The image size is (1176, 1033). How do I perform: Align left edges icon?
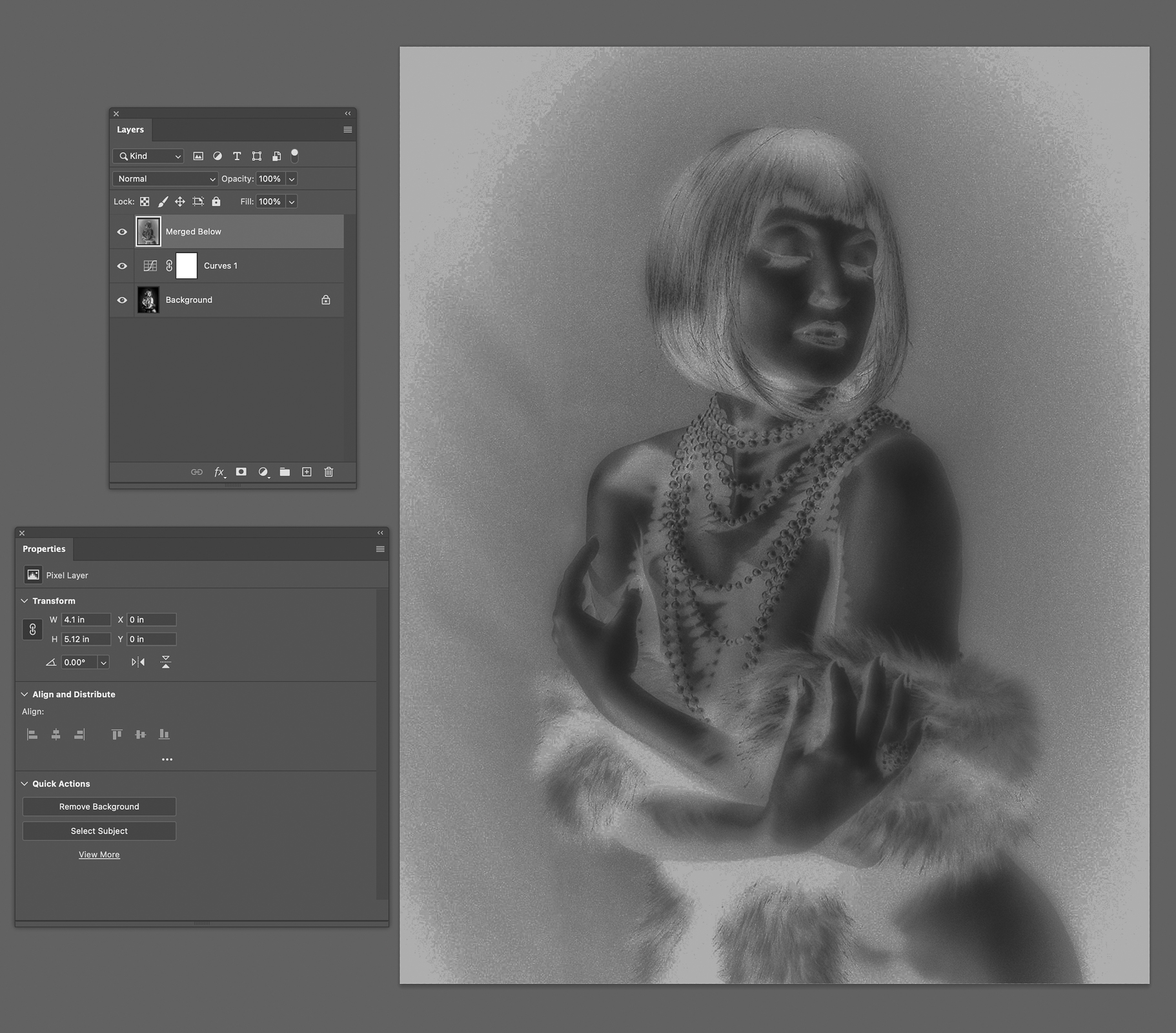click(32, 734)
